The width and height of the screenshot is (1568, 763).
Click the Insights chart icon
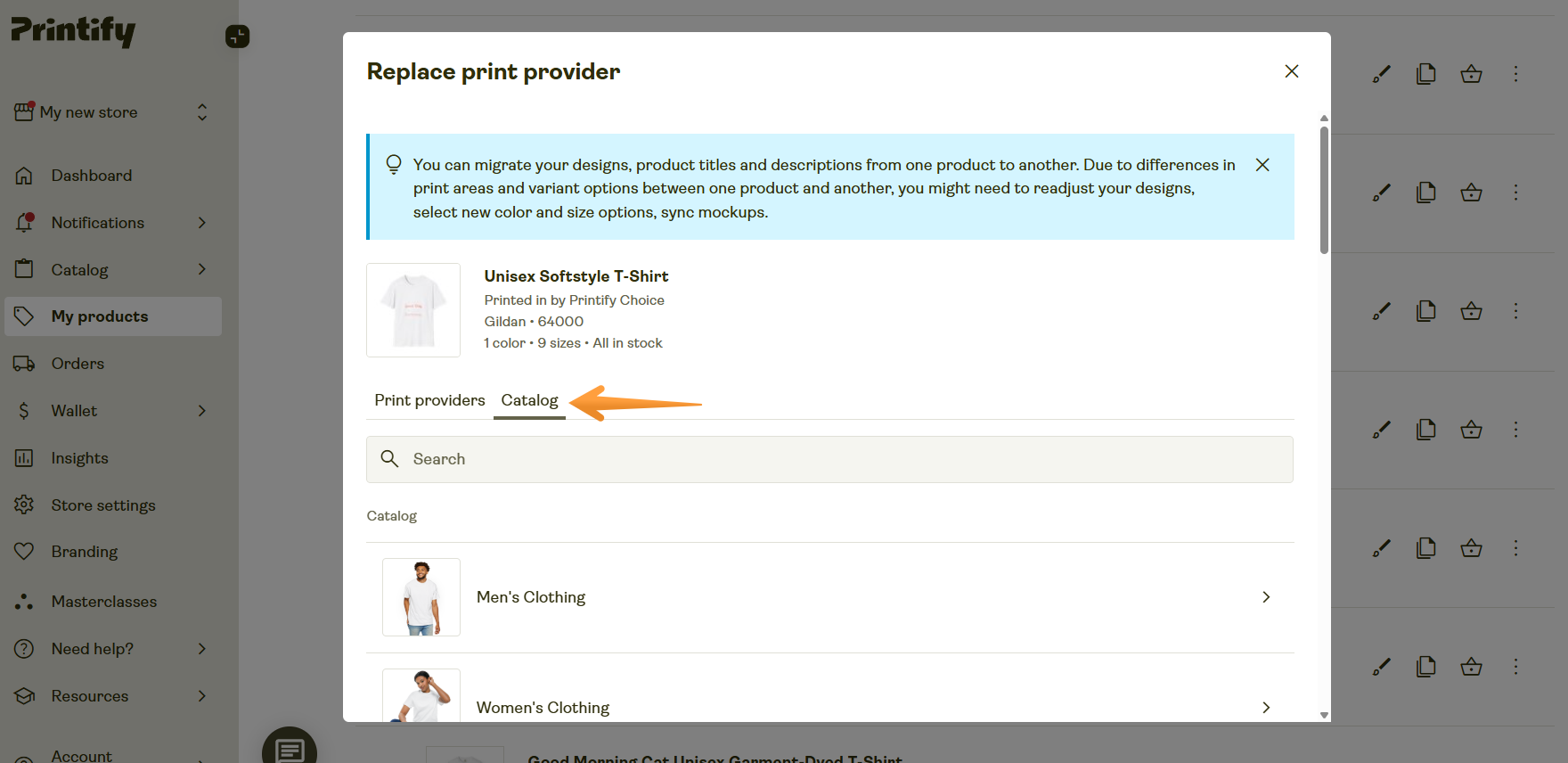pos(24,458)
